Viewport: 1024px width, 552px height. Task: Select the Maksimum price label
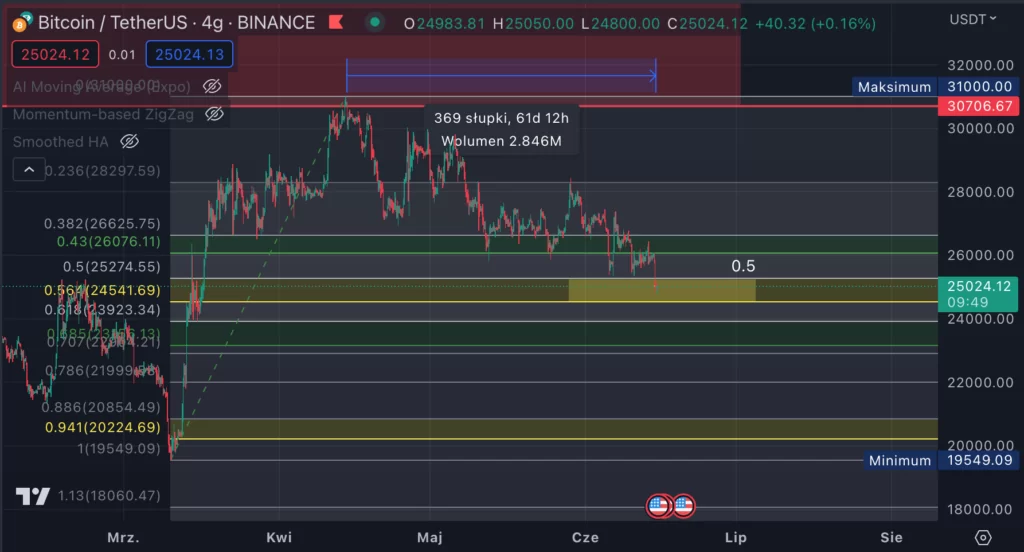tap(894, 87)
